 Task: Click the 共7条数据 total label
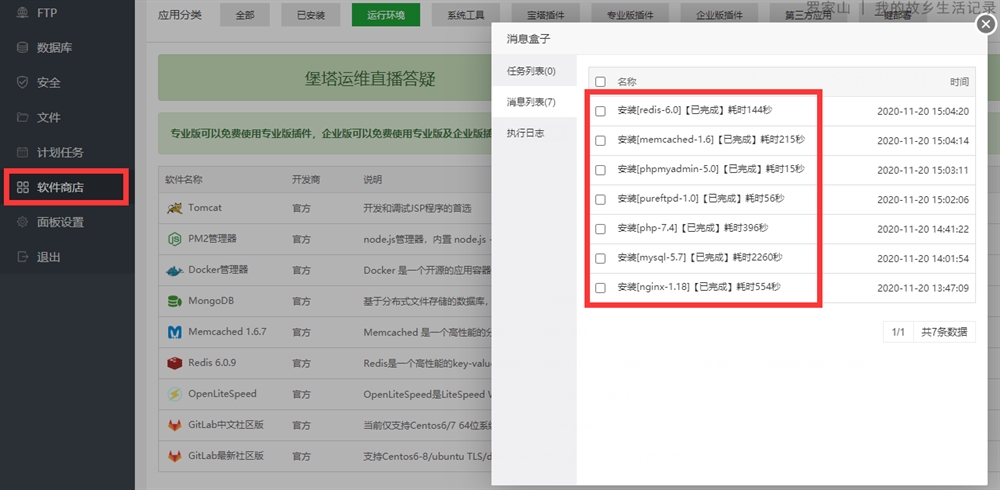pyautogui.click(x=944, y=332)
